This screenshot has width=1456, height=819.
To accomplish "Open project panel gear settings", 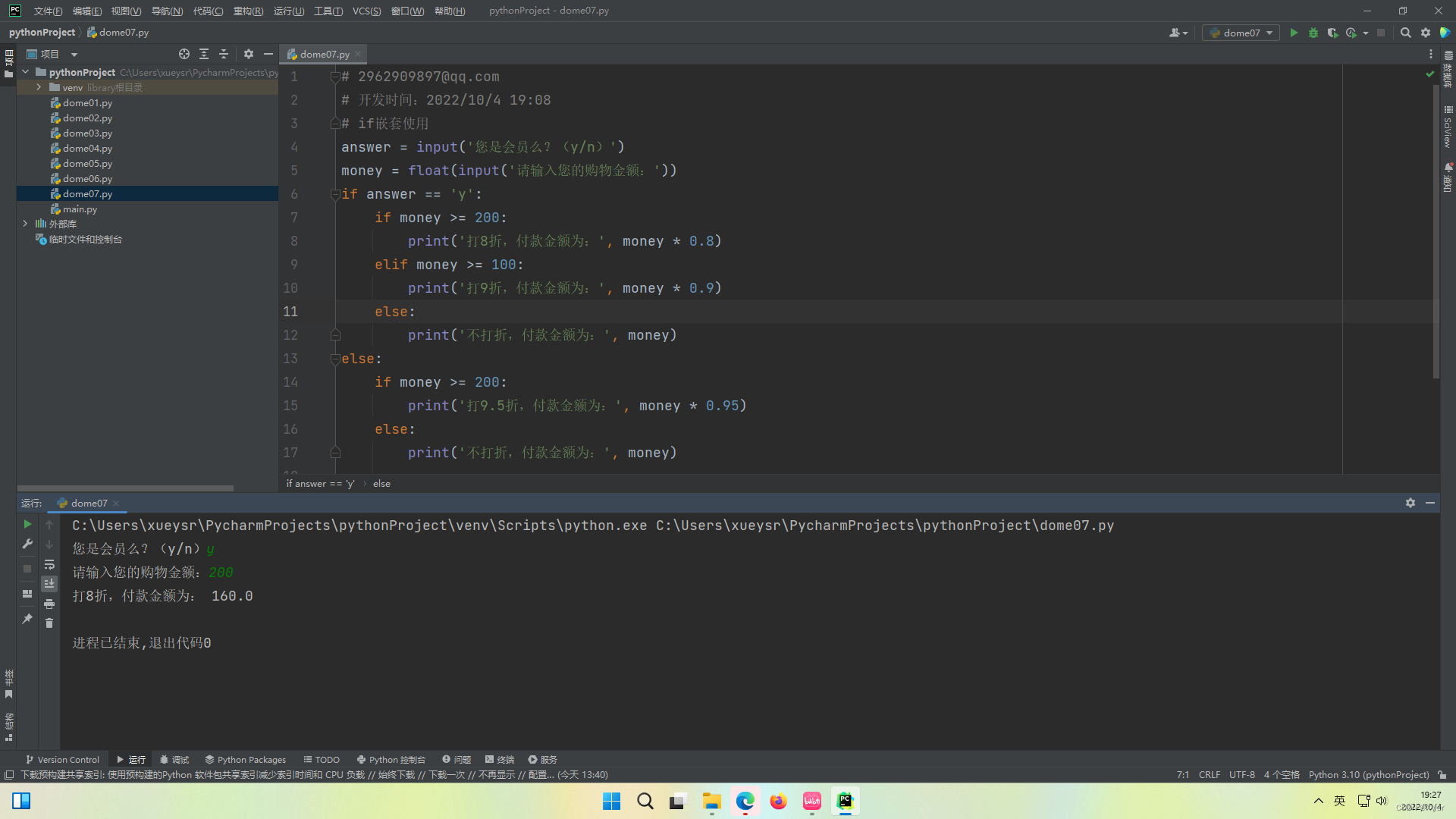I will (x=249, y=54).
